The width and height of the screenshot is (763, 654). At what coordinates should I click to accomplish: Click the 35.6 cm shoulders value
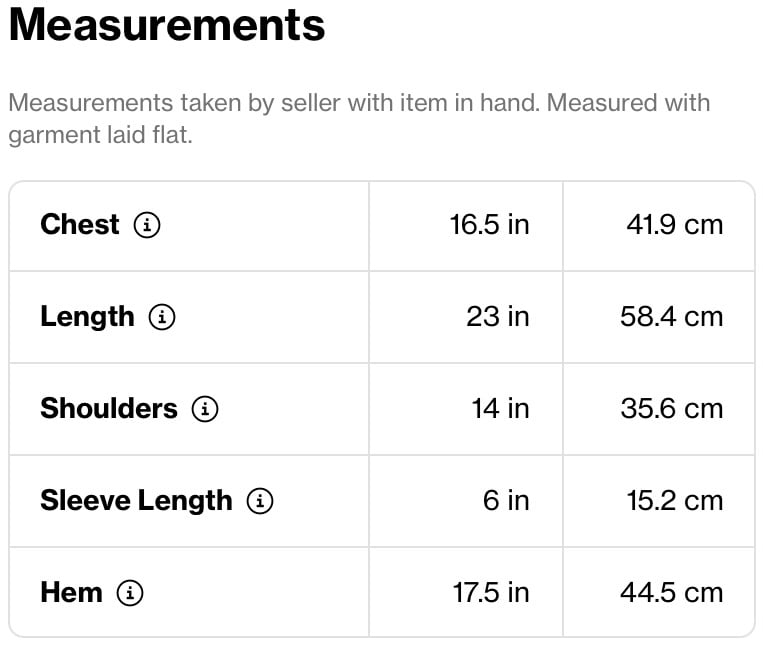pos(672,409)
